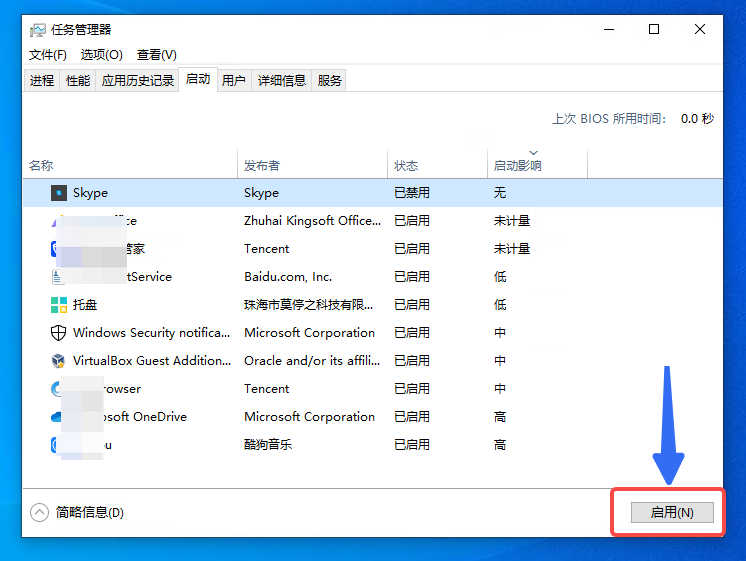746x561 pixels.
Task: Switch to the 应用历史记录 tab
Action: pyautogui.click(x=137, y=80)
